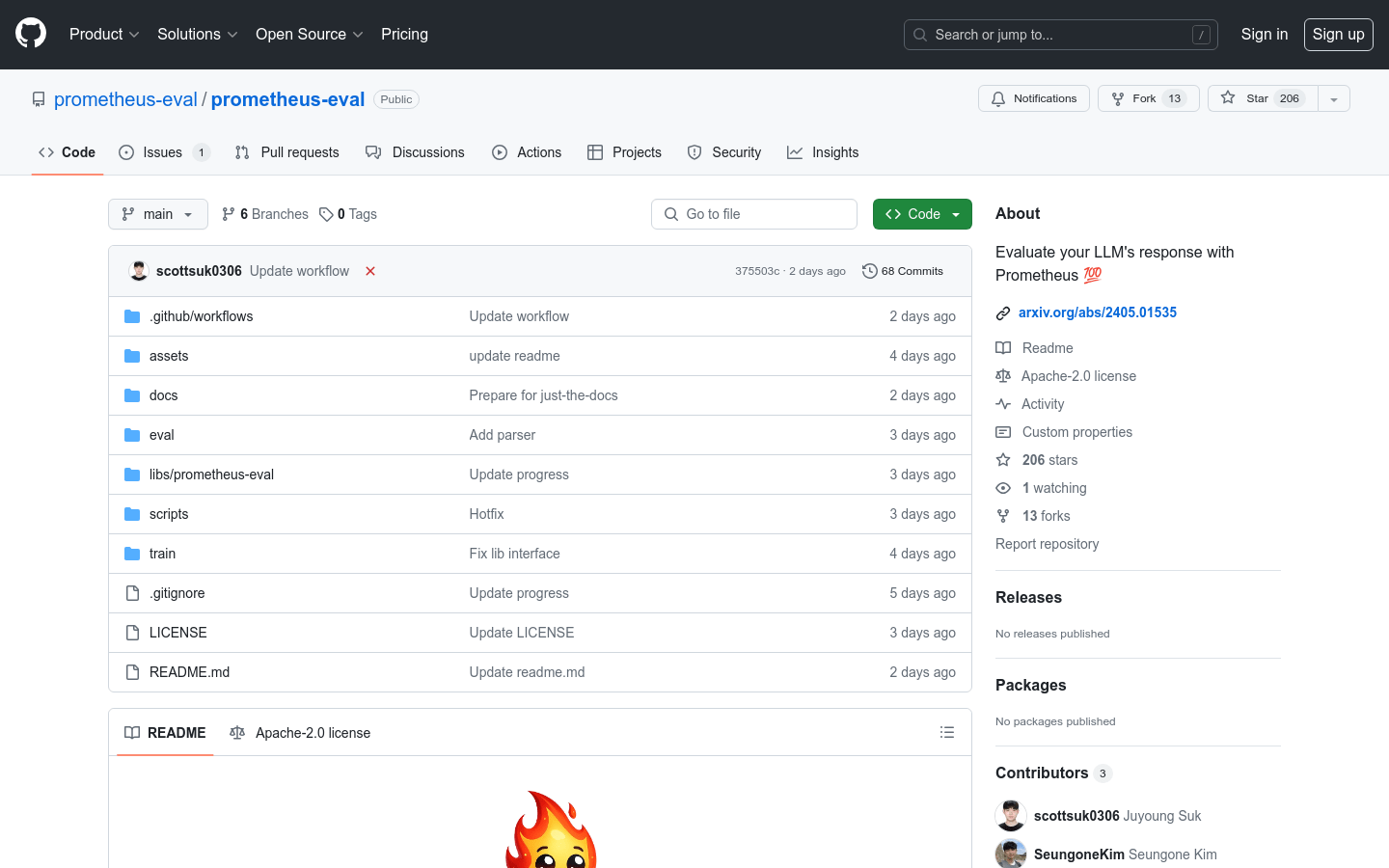The image size is (1389, 868).
Task: Click the stars icon in About sidebar
Action: (x=1003, y=460)
